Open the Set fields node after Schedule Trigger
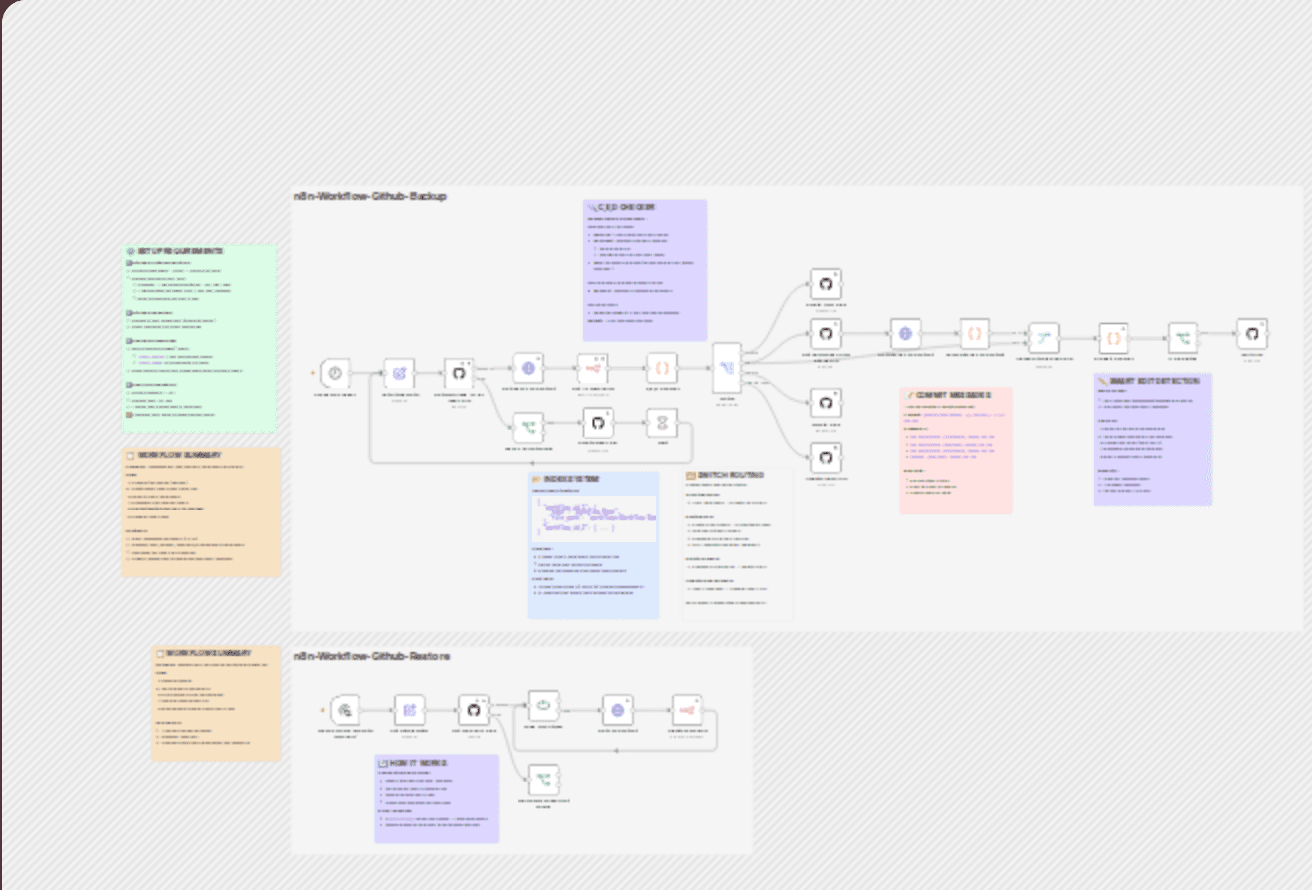The image size is (1312, 890). click(399, 372)
